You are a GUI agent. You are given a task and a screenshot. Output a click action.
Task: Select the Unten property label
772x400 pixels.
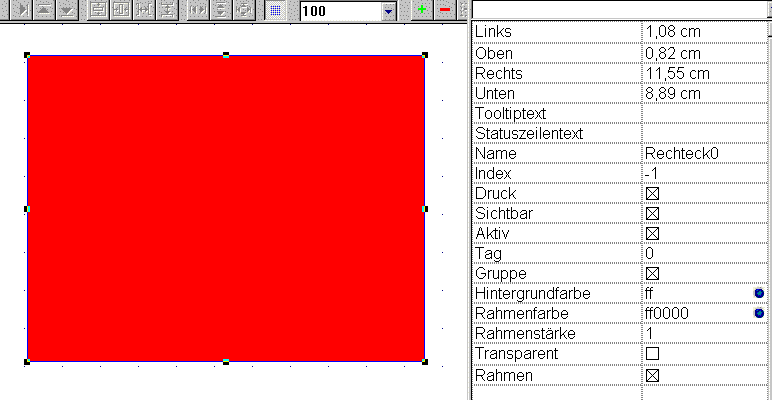494,93
